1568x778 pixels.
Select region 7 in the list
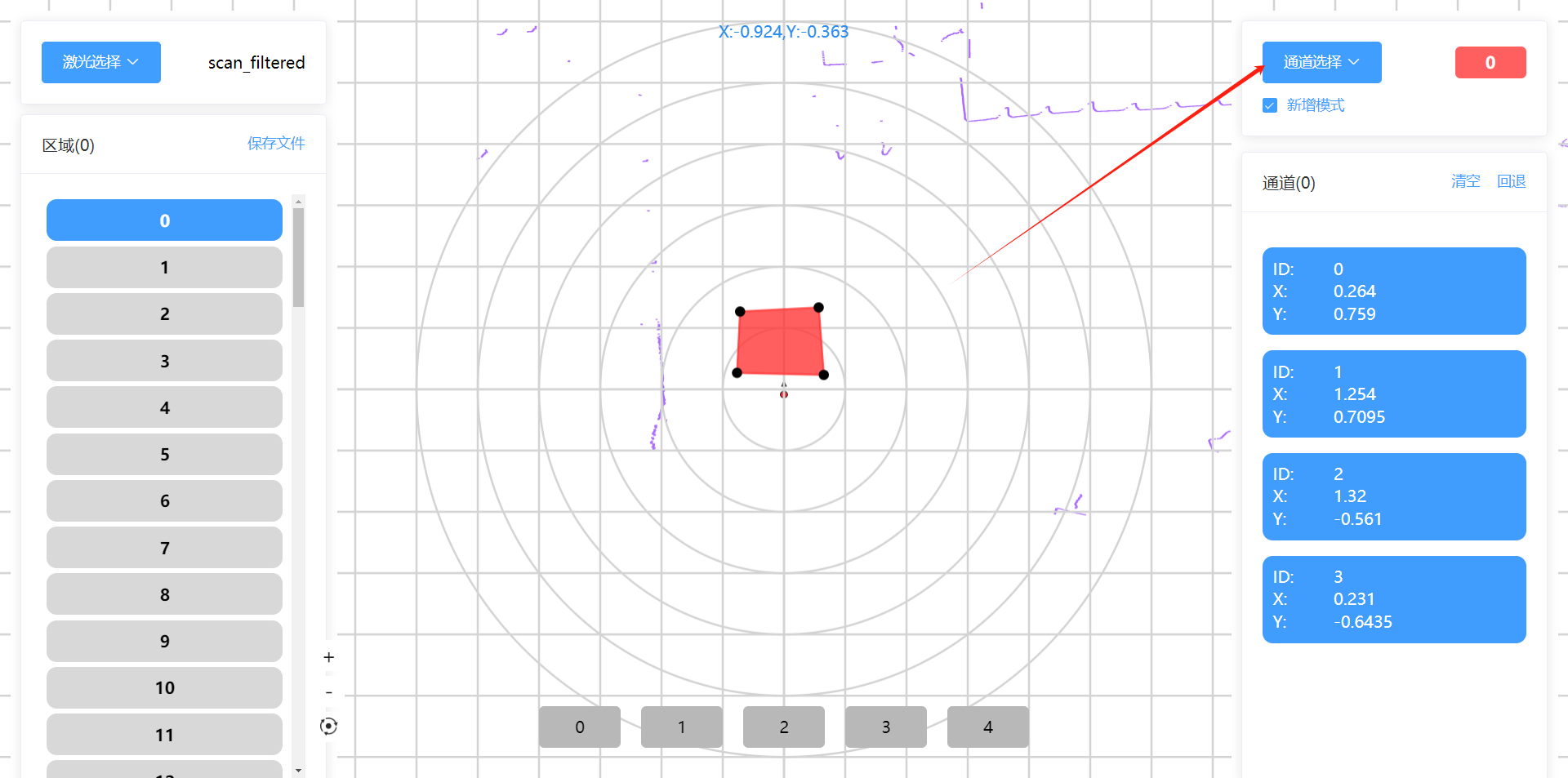(164, 548)
